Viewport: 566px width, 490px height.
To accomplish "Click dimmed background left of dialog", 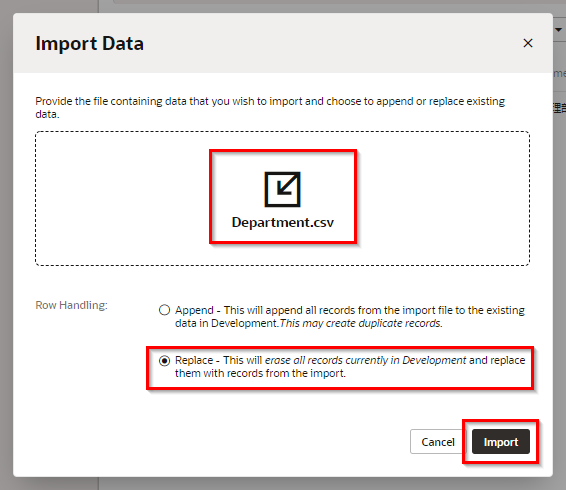I will coord(6,245).
